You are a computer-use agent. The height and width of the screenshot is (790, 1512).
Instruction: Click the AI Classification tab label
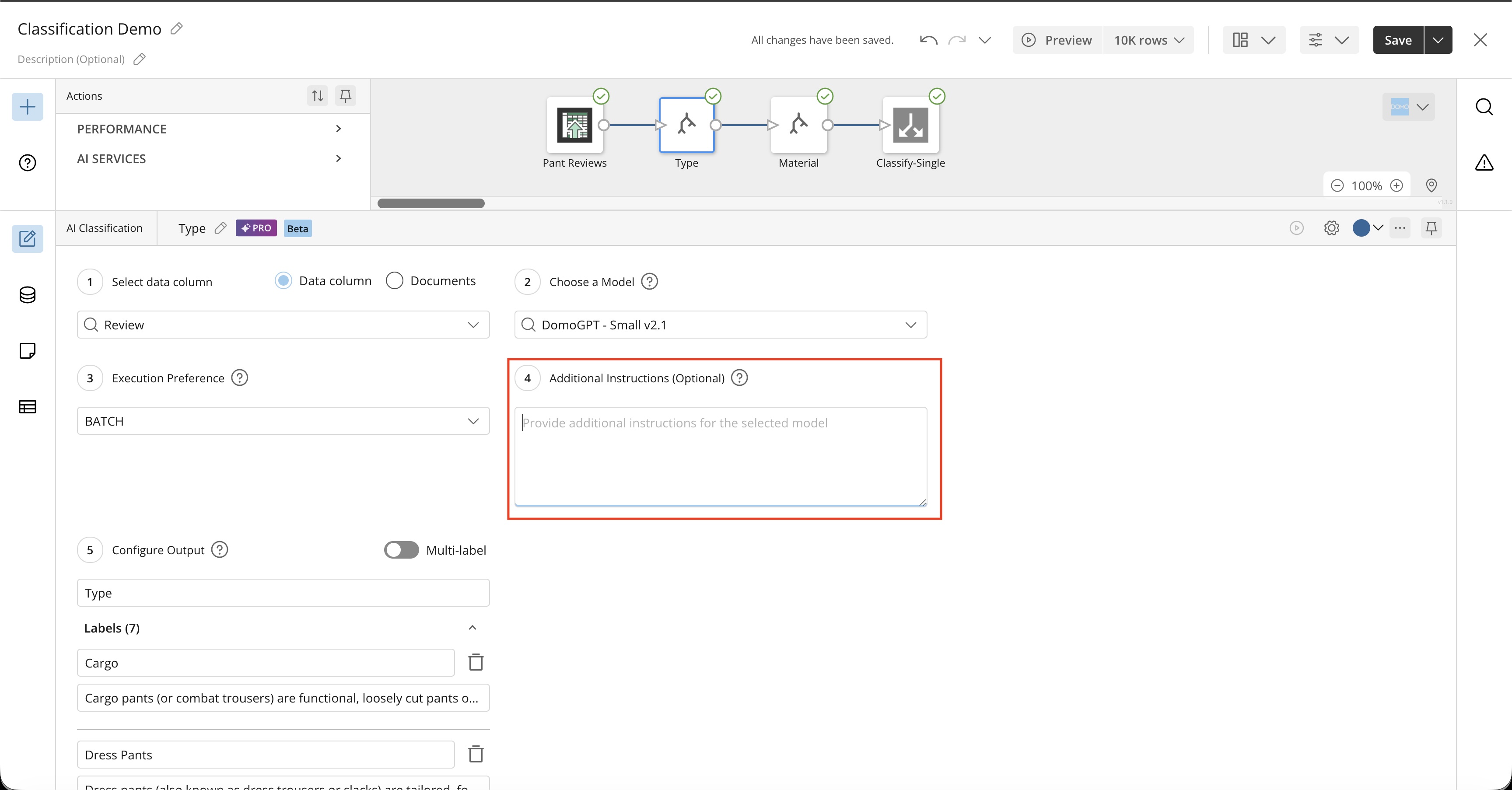105,228
